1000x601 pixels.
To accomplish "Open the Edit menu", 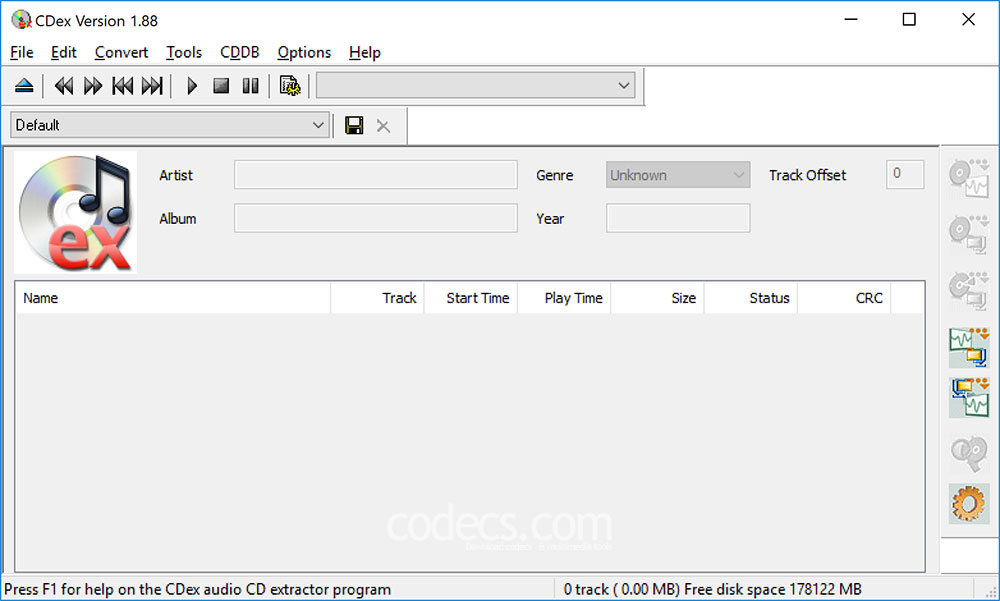I will 64,52.
